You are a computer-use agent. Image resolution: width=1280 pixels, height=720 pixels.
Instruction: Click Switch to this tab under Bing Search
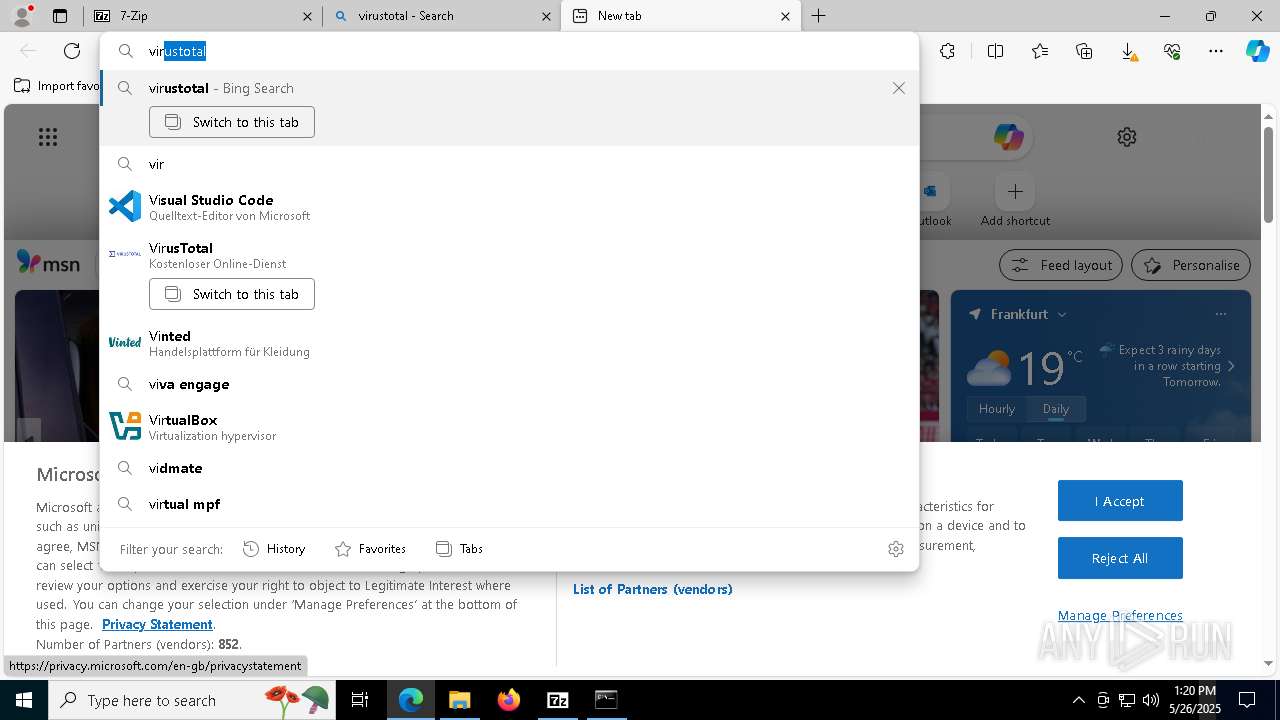point(232,122)
